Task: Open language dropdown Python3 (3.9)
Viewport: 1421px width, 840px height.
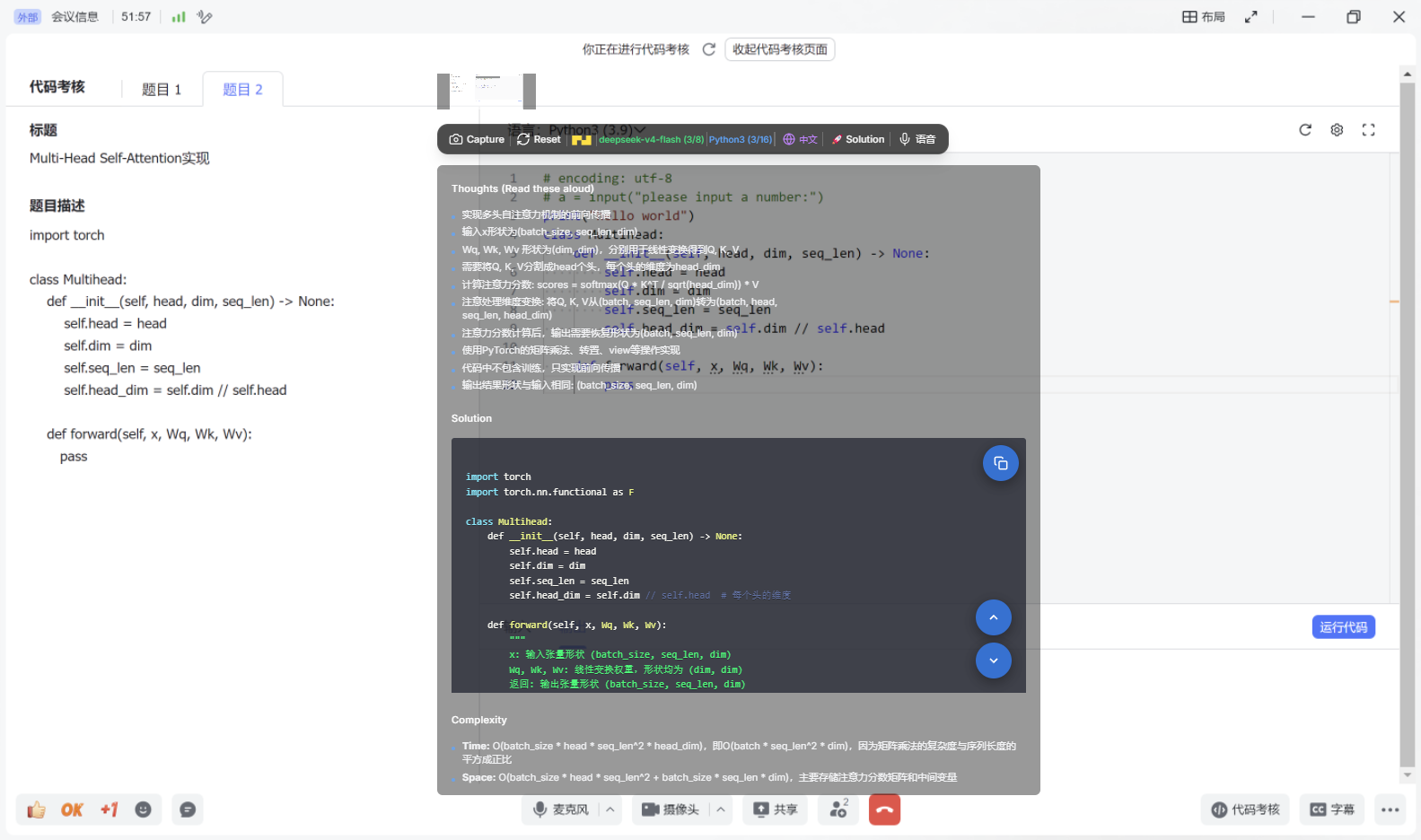Action: pos(596,130)
